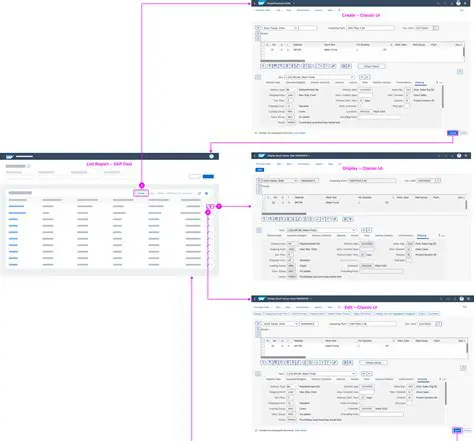
Task: Click the item detail collapse icon in Display window
Action: tap(259, 230)
